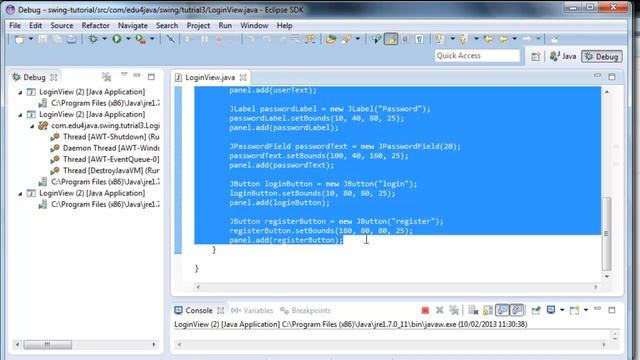Click the Open Type toolbar icon
Image resolution: width=640 pixels, height=360 pixels.
coord(331,39)
